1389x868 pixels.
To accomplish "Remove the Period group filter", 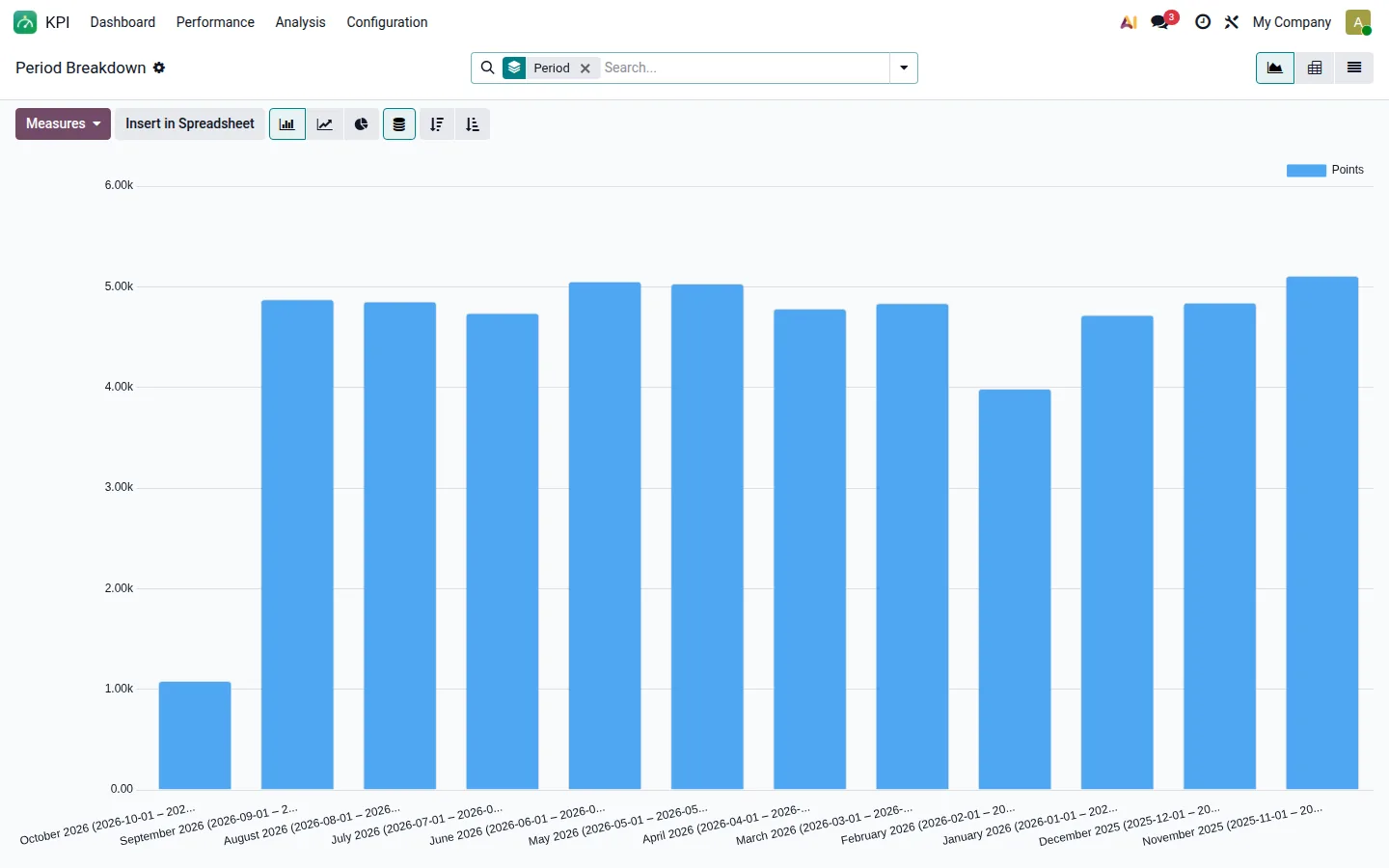I will coord(586,68).
